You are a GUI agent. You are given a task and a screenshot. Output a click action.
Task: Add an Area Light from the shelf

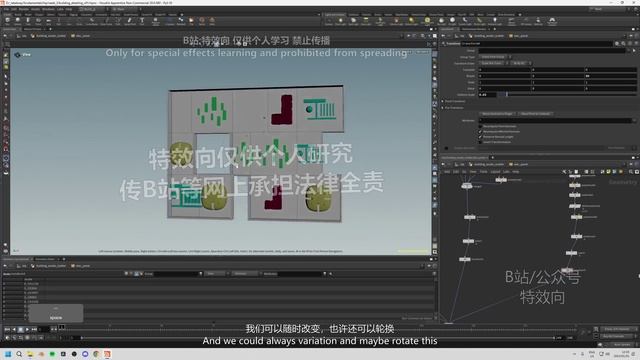(366, 21)
